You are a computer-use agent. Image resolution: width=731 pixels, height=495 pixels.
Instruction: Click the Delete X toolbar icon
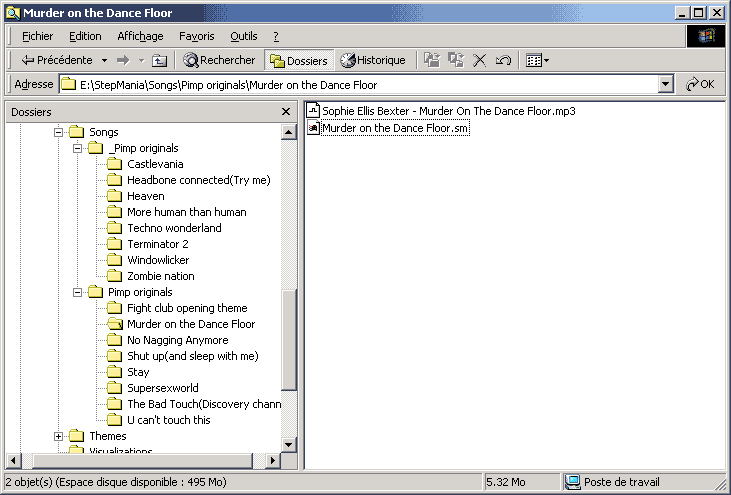(x=479, y=60)
